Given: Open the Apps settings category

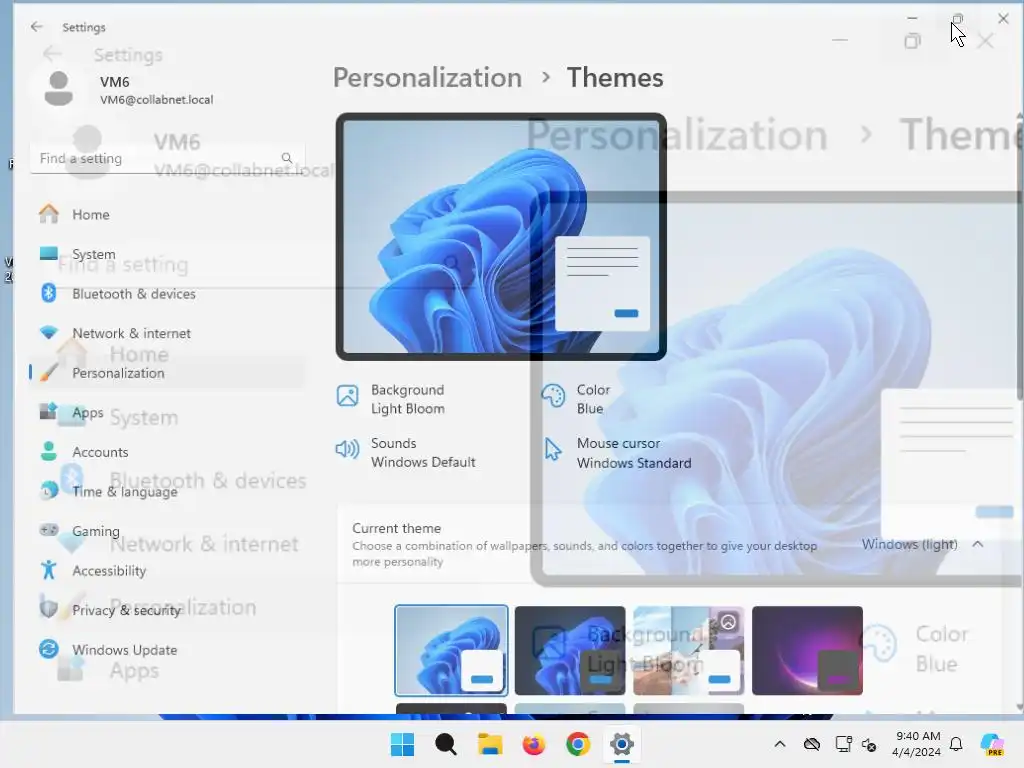Looking at the screenshot, I should (x=167, y=413).
